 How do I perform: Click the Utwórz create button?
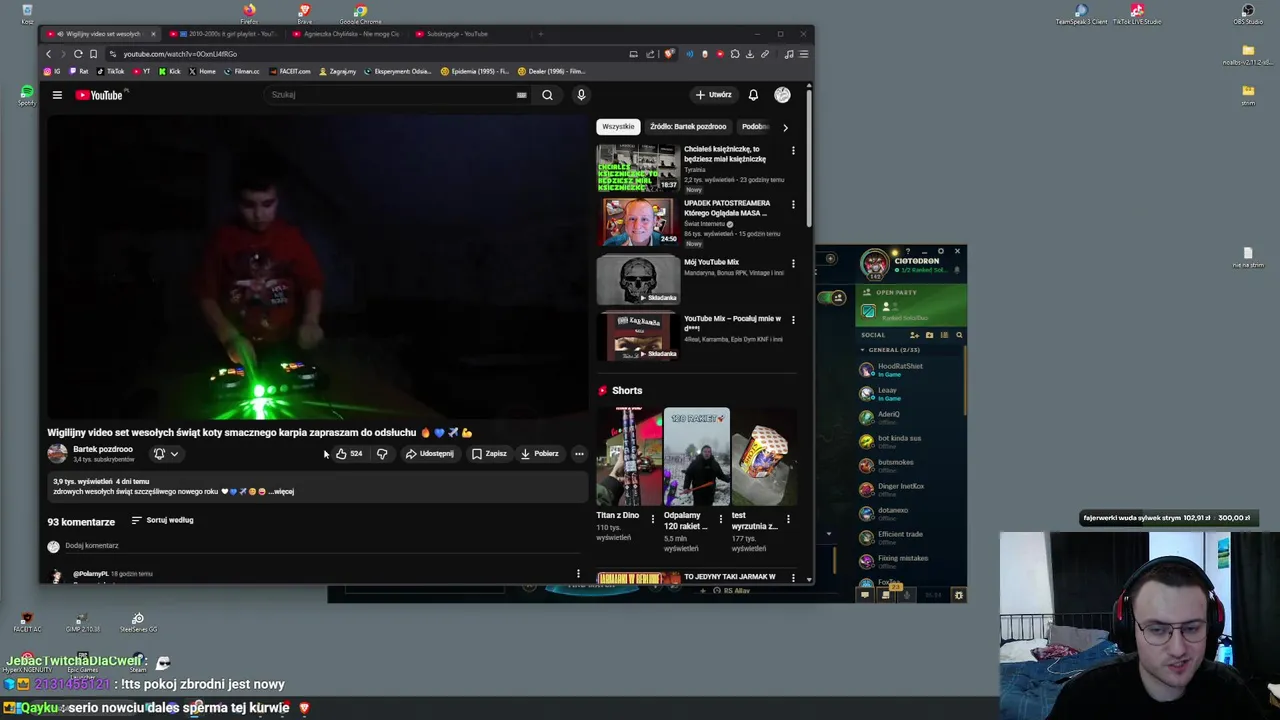(714, 95)
